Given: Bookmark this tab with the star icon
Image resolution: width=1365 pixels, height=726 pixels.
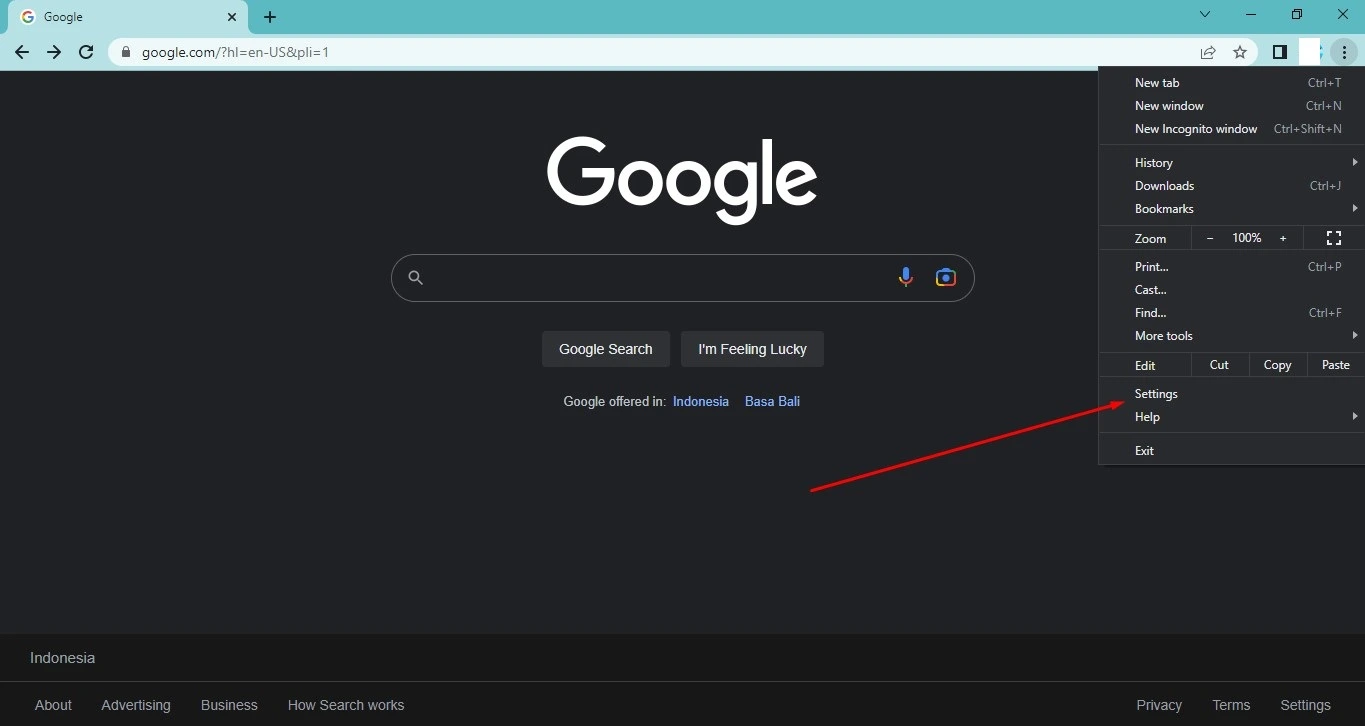Looking at the screenshot, I should (1240, 52).
